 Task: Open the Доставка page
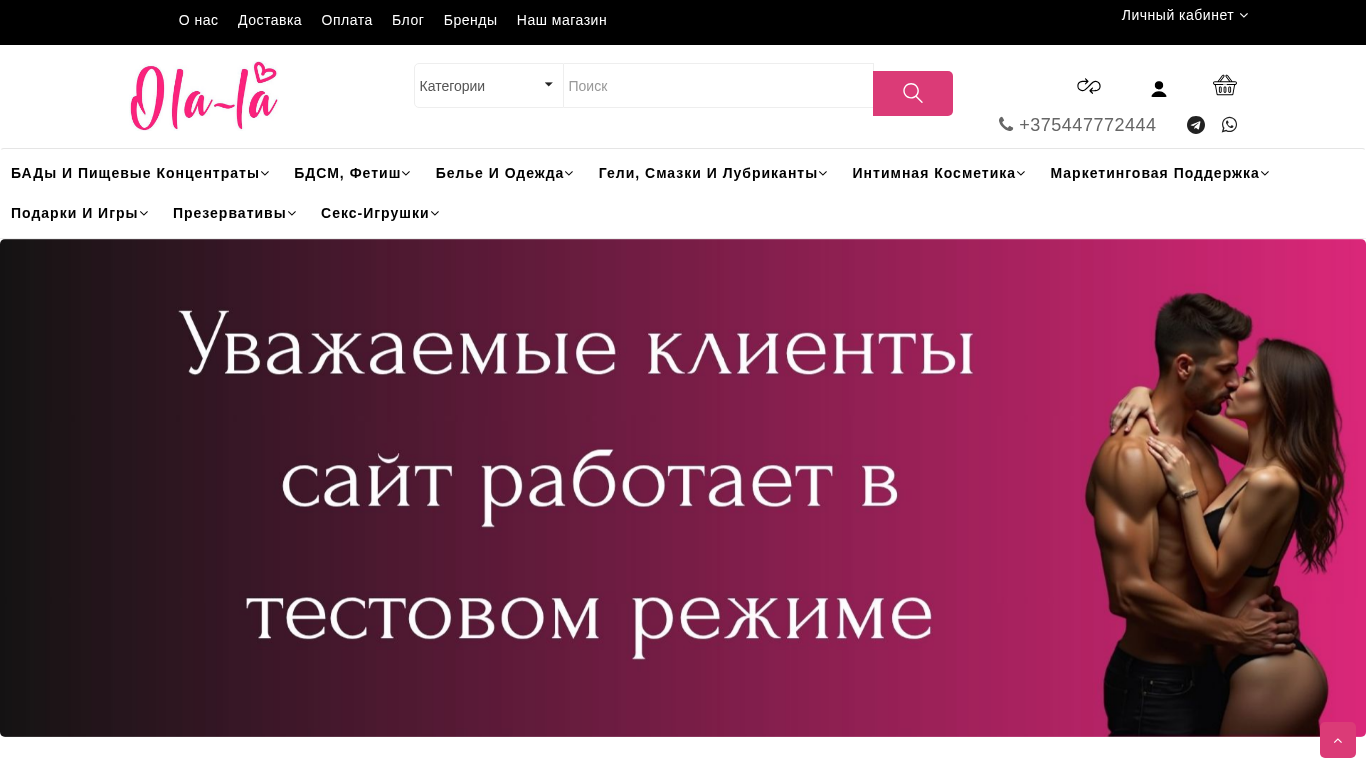point(270,20)
